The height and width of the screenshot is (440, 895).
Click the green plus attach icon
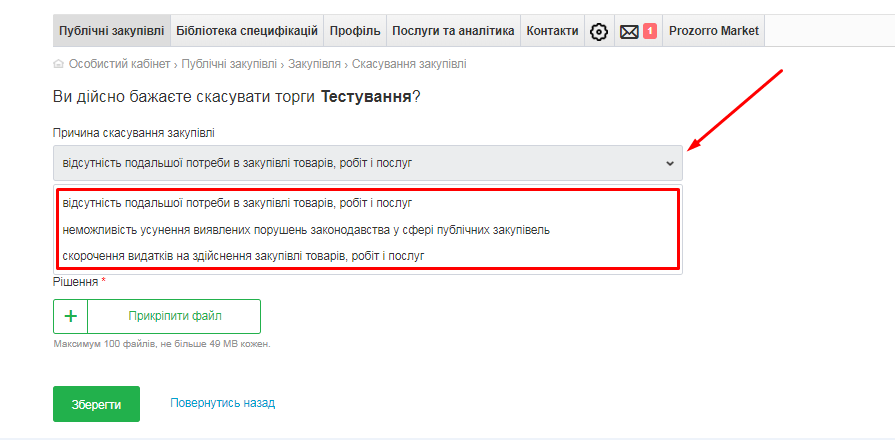pyautogui.click(x=71, y=316)
